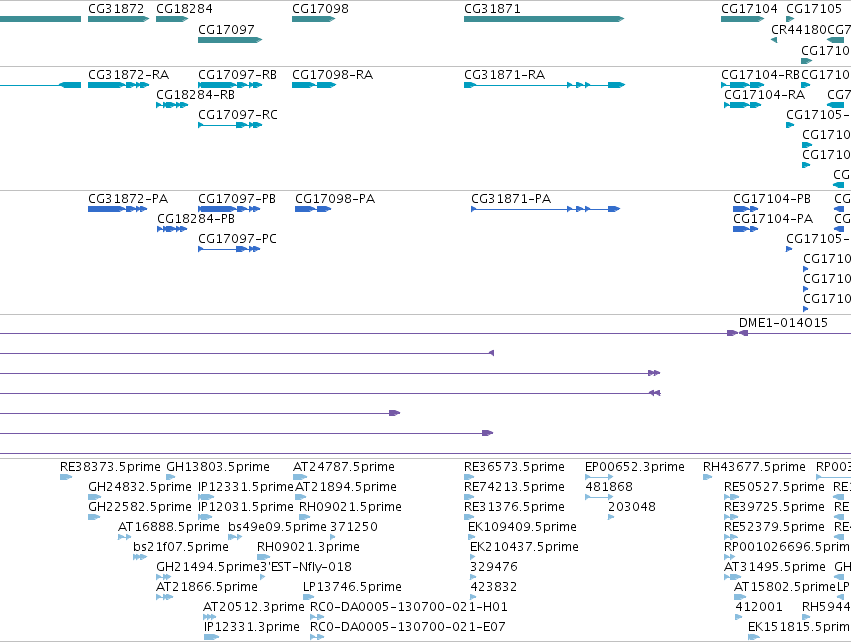Select transcript CG17097-RB
This screenshot has width=851, height=642.
point(230,85)
